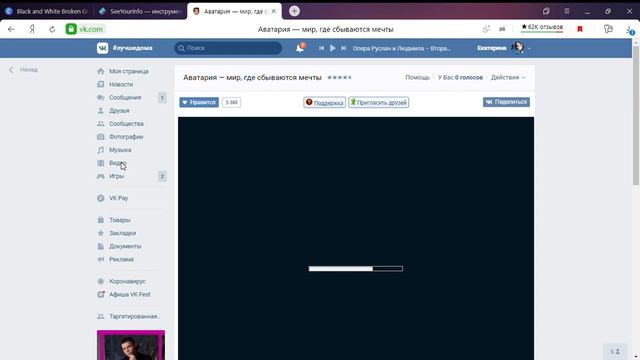Switch to the SeeYourInfo tab
The height and width of the screenshot is (360, 640).
(x=141, y=11)
